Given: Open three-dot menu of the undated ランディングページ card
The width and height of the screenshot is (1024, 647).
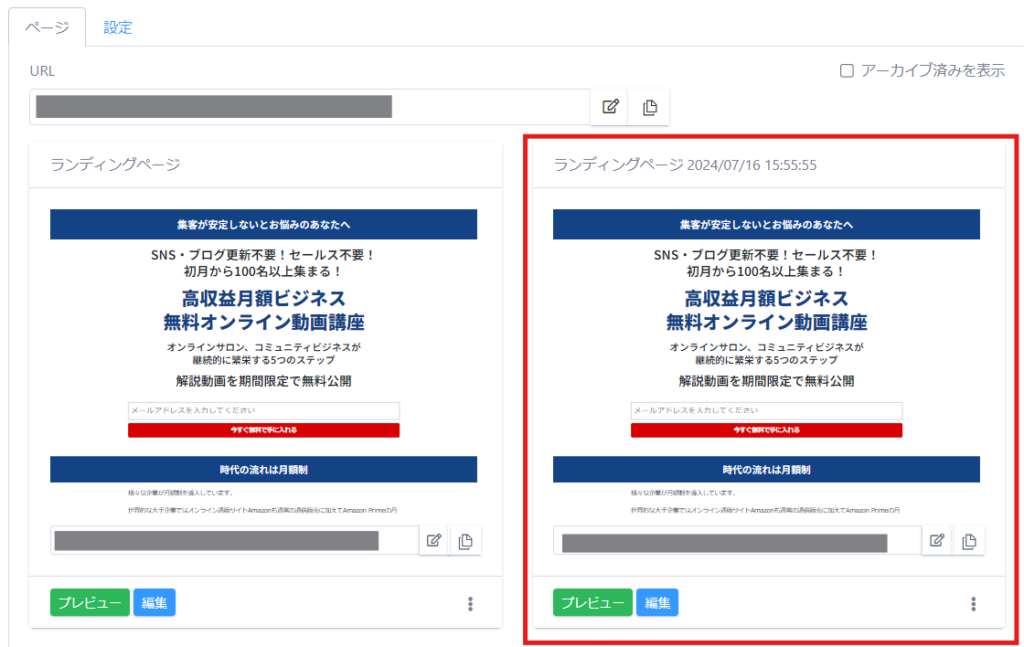Looking at the screenshot, I should click(x=470, y=604).
